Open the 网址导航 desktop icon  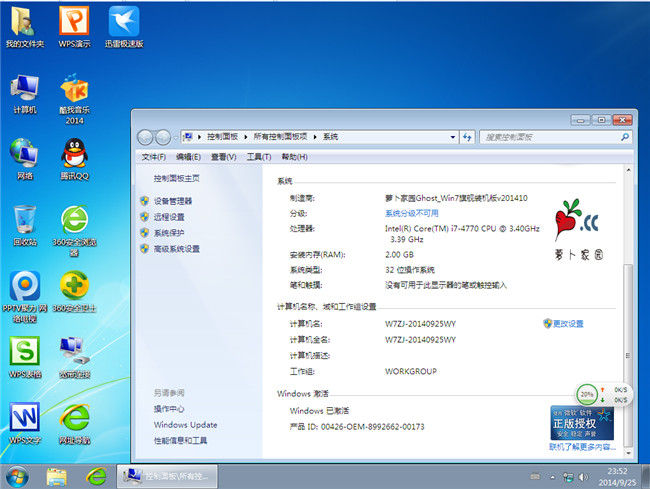click(74, 423)
